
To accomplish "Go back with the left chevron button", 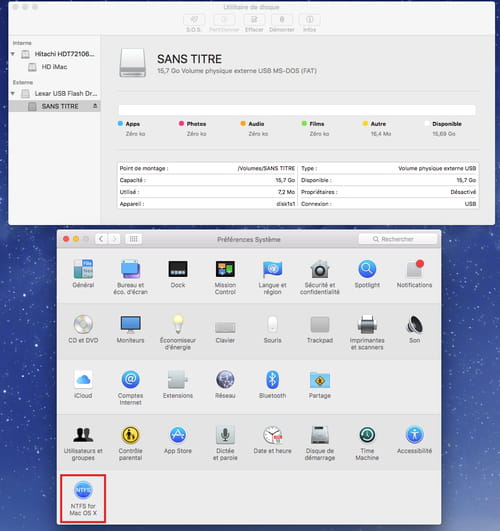I will tap(101, 239).
